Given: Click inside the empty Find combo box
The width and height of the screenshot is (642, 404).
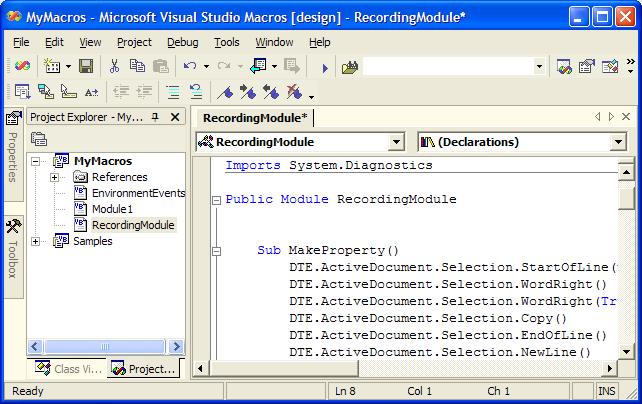Looking at the screenshot, I should point(448,66).
